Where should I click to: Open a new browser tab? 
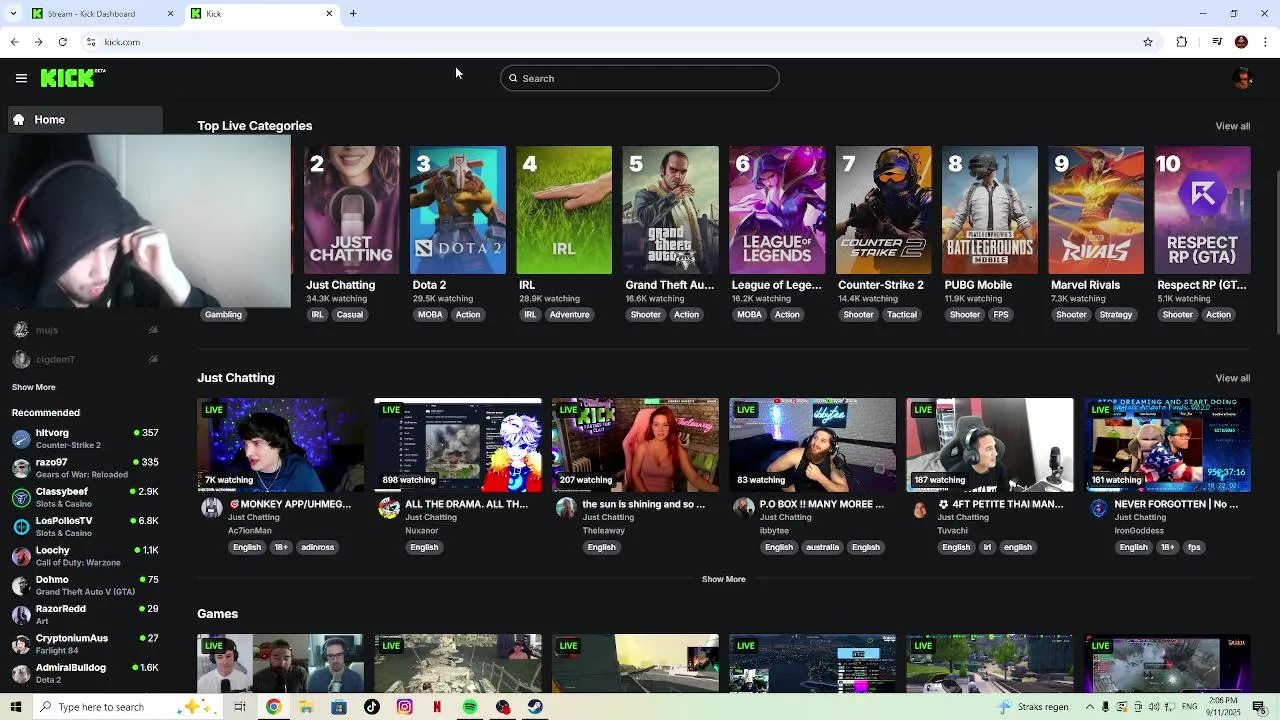pos(353,13)
